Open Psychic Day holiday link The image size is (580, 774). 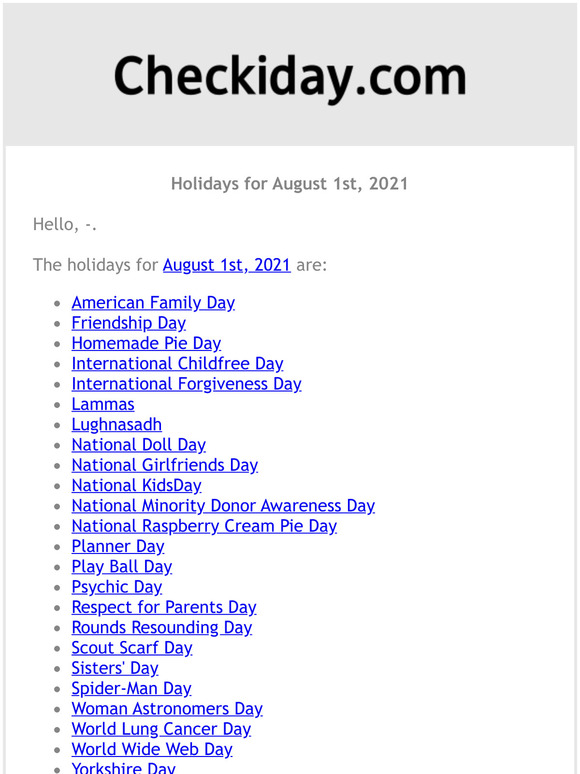click(116, 587)
